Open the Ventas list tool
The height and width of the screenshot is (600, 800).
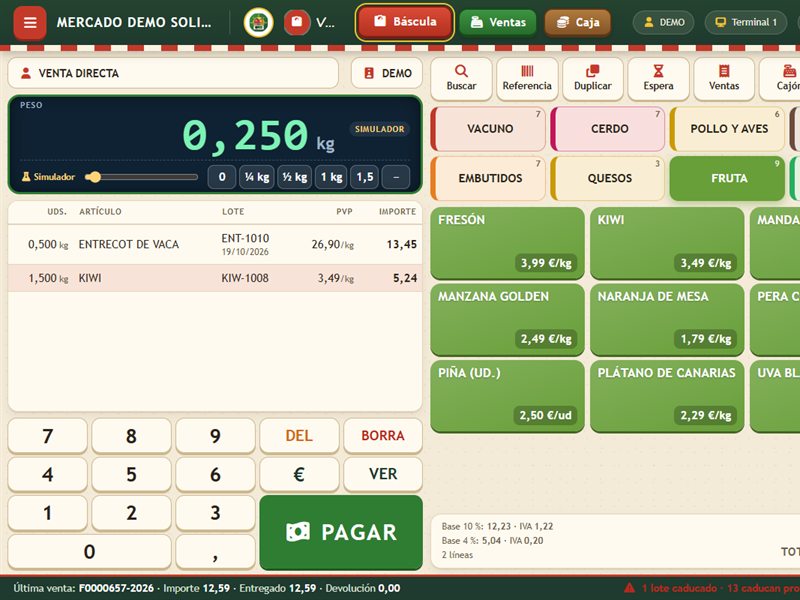[724, 79]
